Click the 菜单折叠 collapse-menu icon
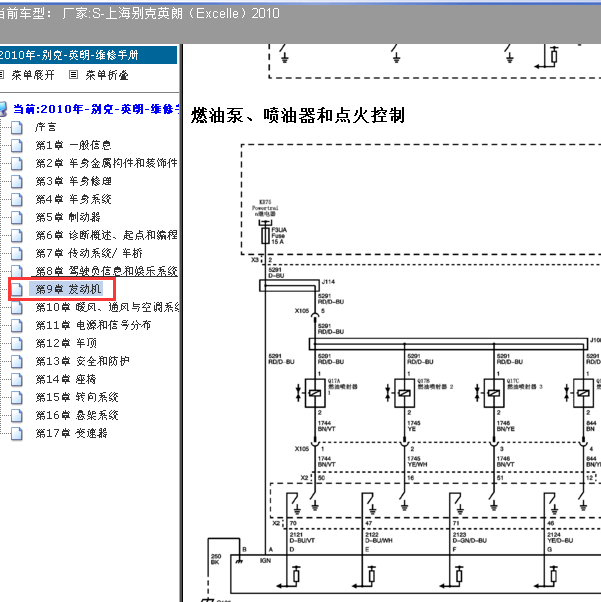This screenshot has width=601, height=602. pos(73,74)
